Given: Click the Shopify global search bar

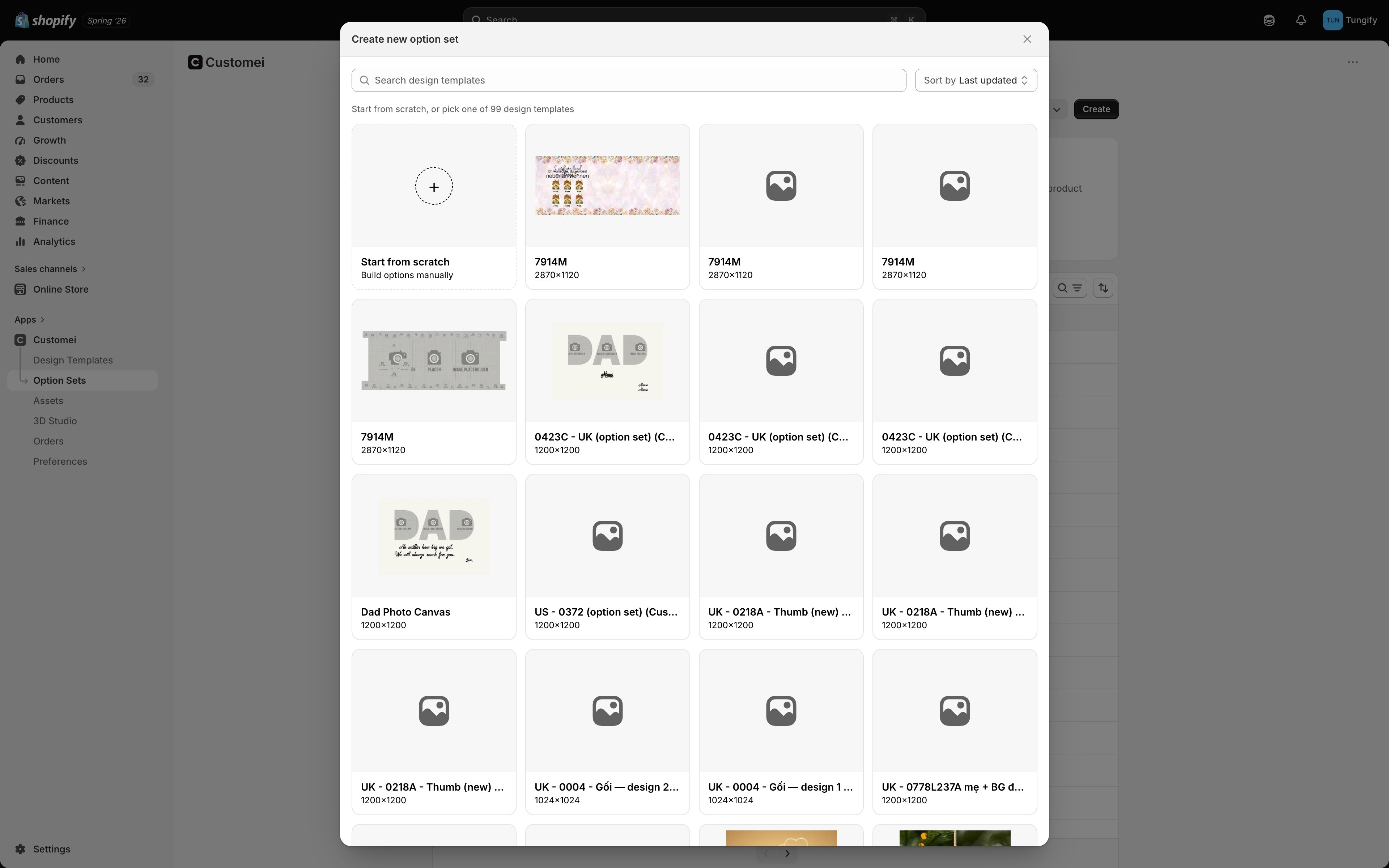Looking at the screenshot, I should click(694, 20).
